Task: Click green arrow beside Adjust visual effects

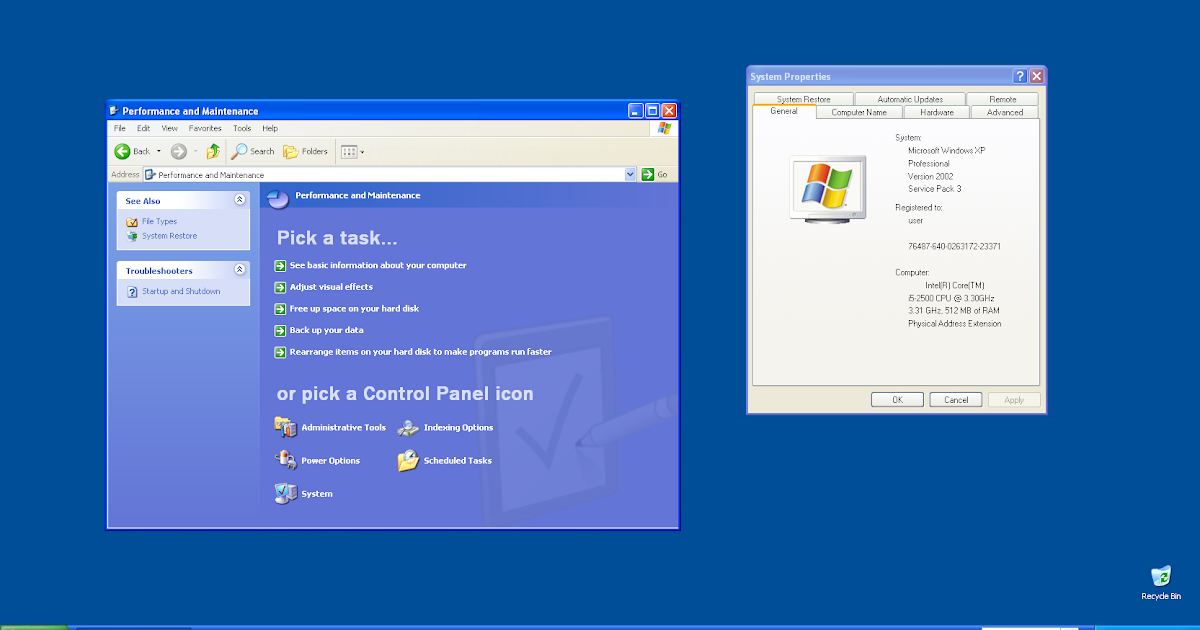Action: click(280, 287)
